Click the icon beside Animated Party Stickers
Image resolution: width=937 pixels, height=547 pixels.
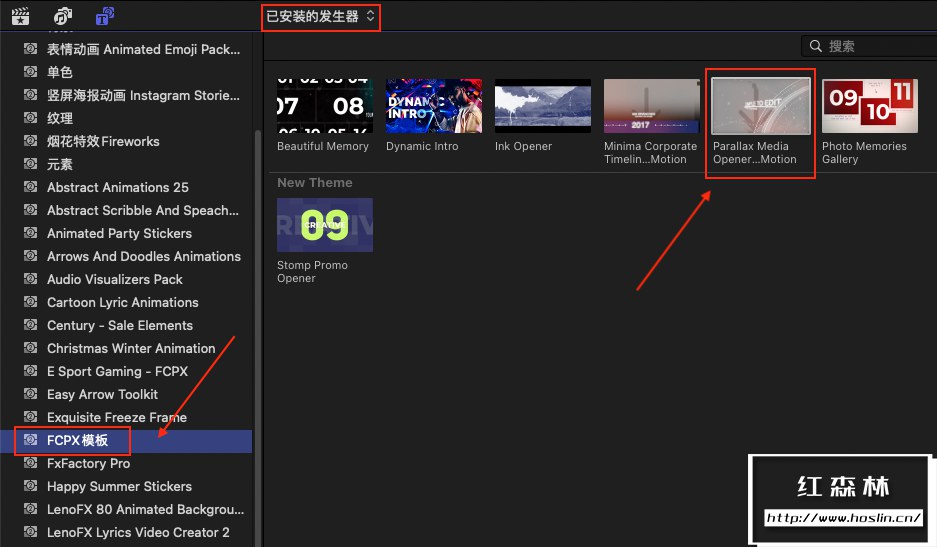pyautogui.click(x=30, y=233)
